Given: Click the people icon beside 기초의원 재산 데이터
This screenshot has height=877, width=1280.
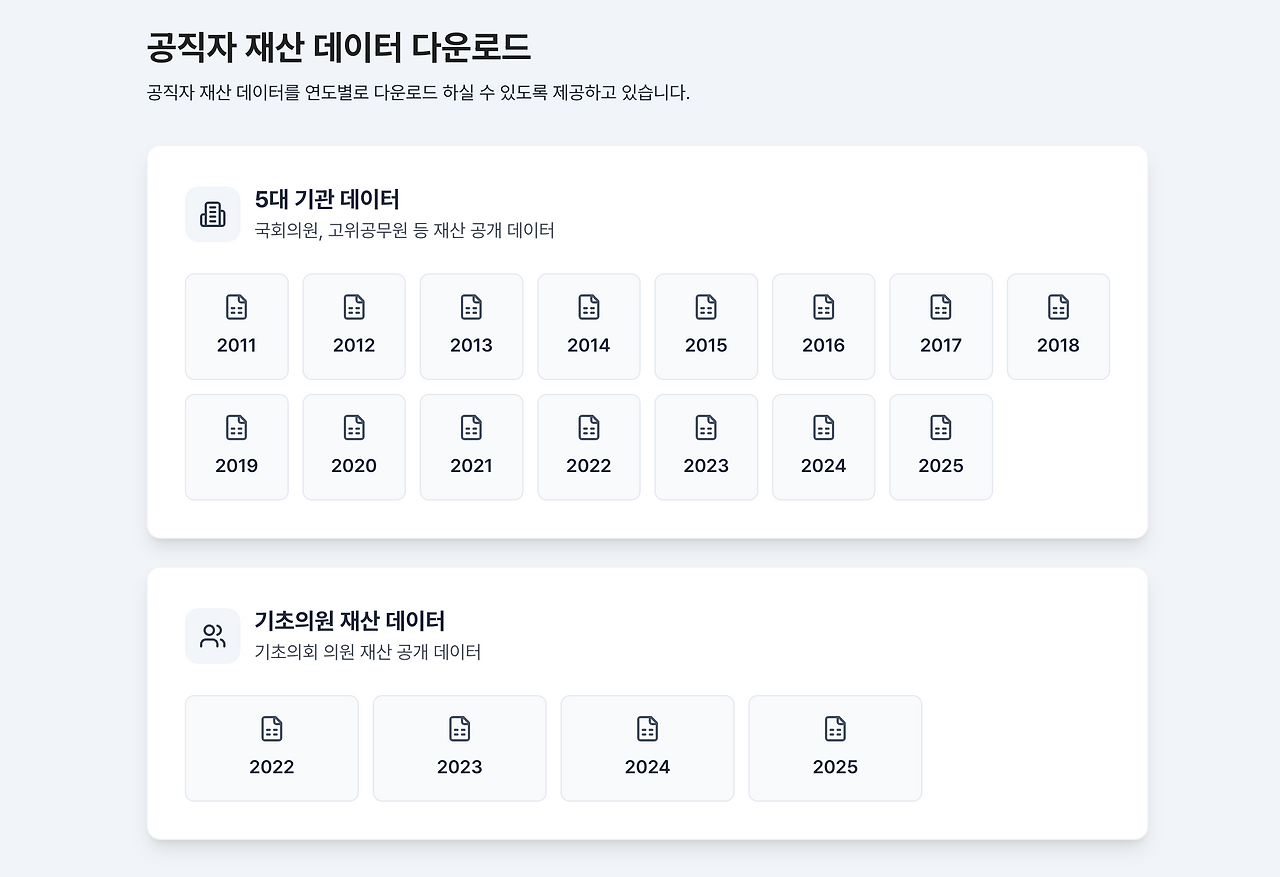Looking at the screenshot, I should pos(212,635).
